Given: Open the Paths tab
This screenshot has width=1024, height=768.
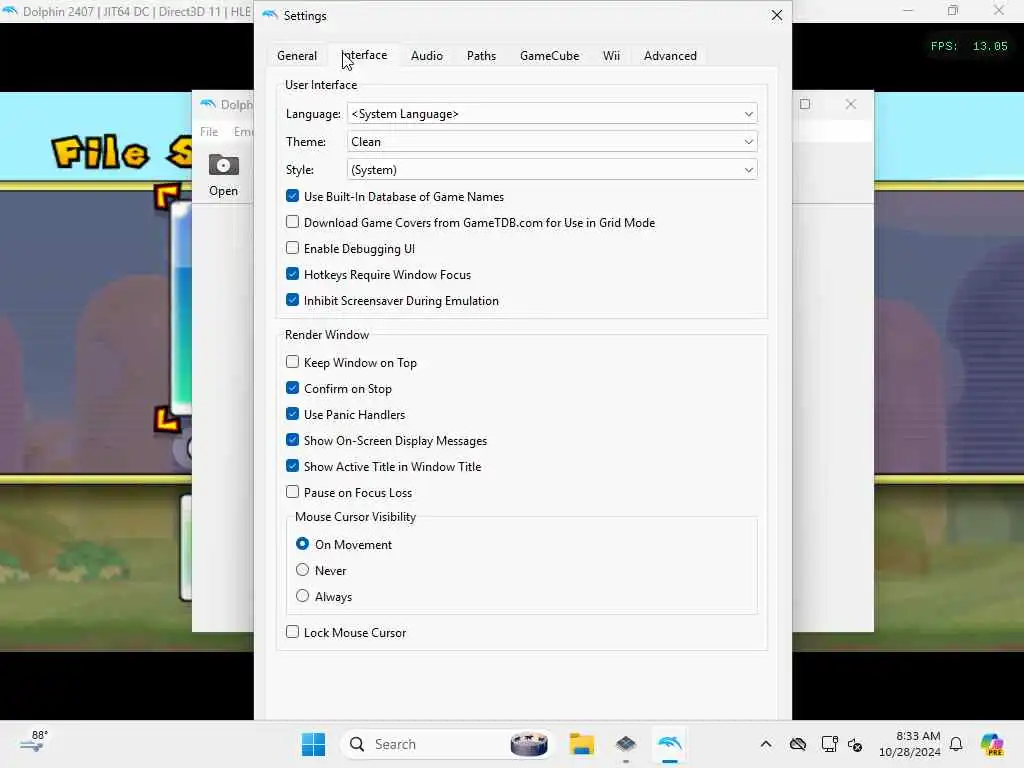Looking at the screenshot, I should coord(481,56).
